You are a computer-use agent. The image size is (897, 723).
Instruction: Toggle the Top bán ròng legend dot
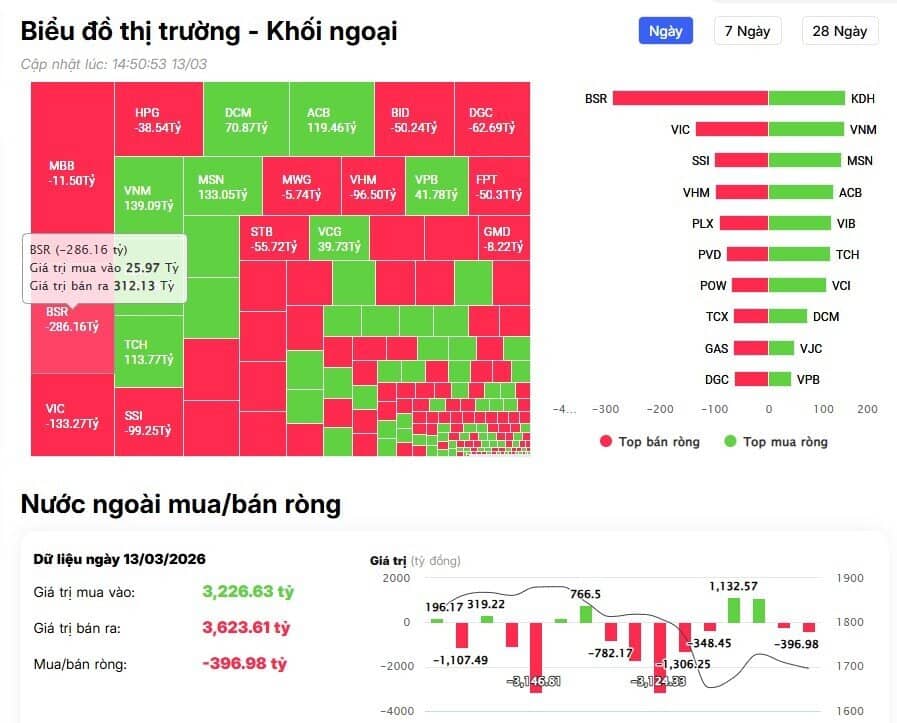coord(605,441)
